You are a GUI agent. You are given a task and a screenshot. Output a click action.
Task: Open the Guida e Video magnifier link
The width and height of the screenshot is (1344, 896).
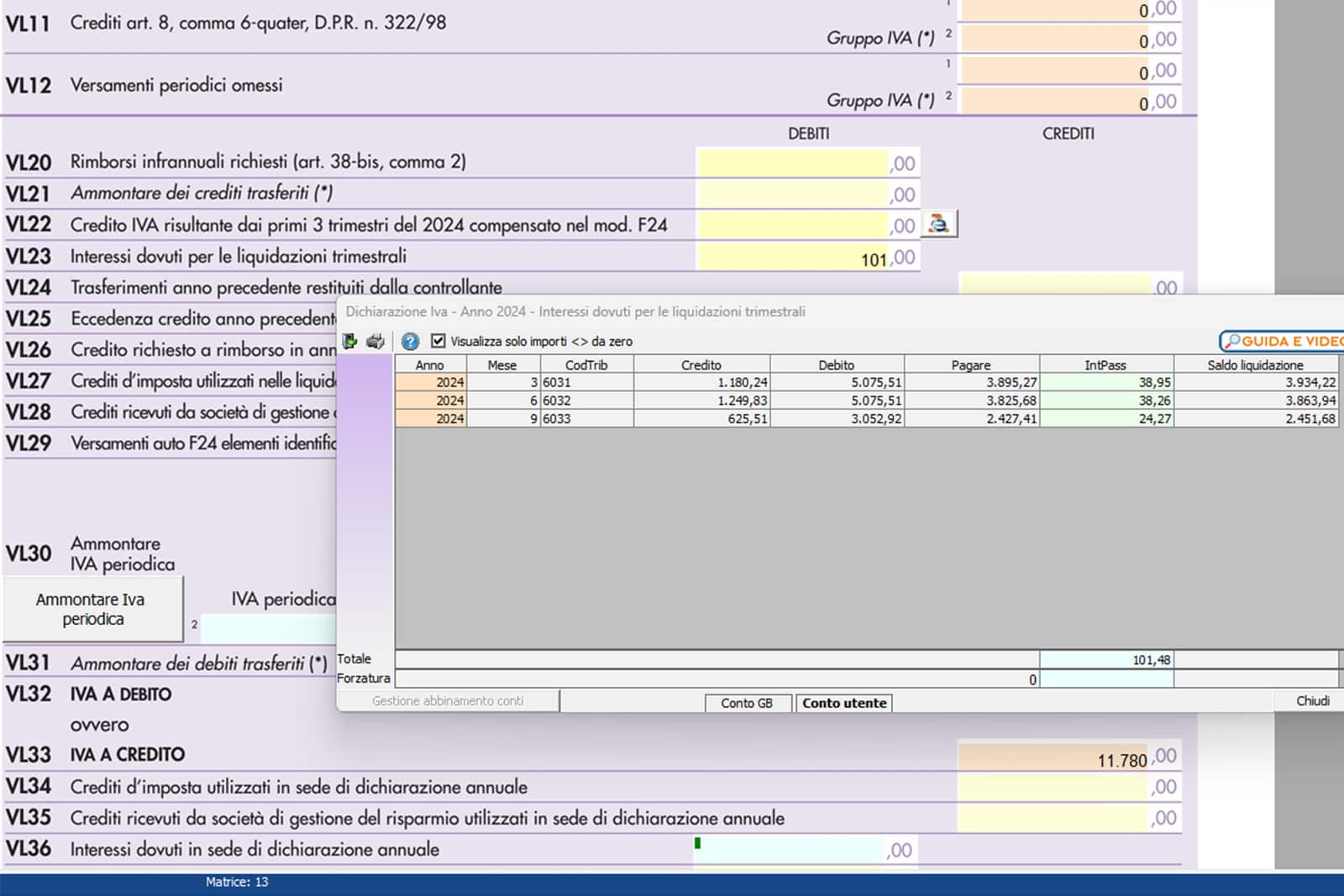coord(1282,341)
